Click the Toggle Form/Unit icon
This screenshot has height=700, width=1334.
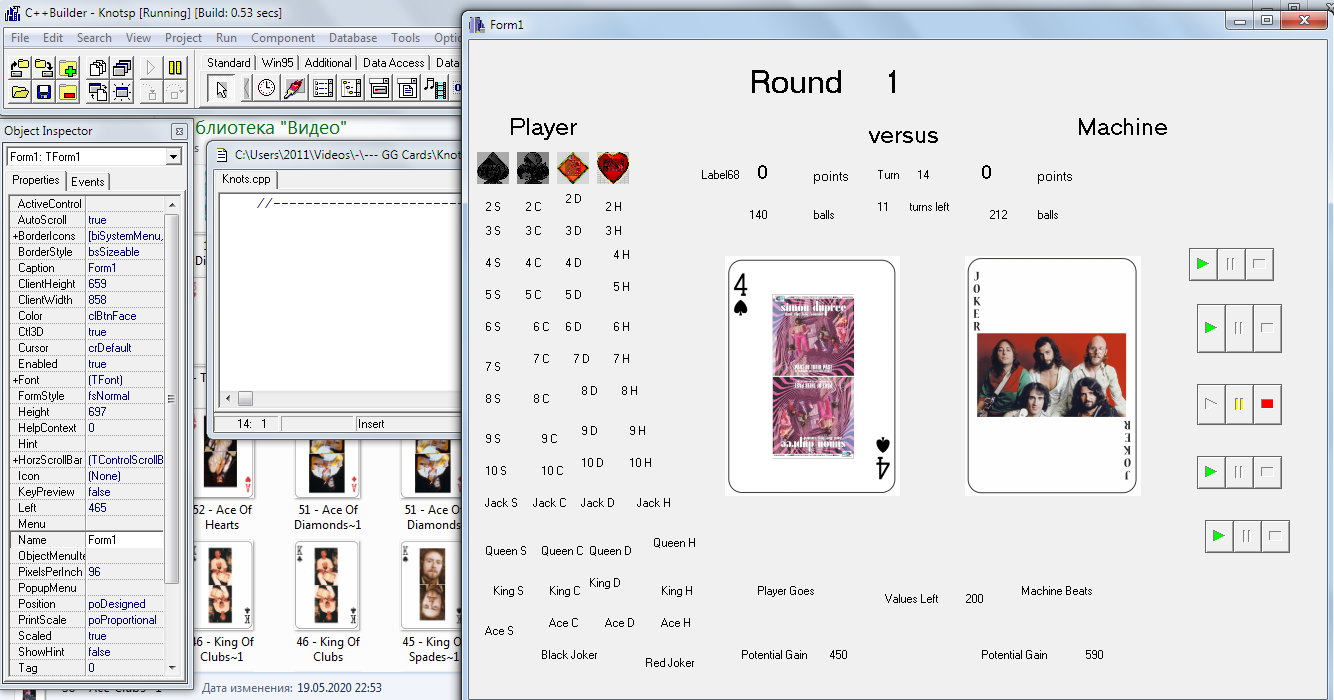click(x=98, y=92)
